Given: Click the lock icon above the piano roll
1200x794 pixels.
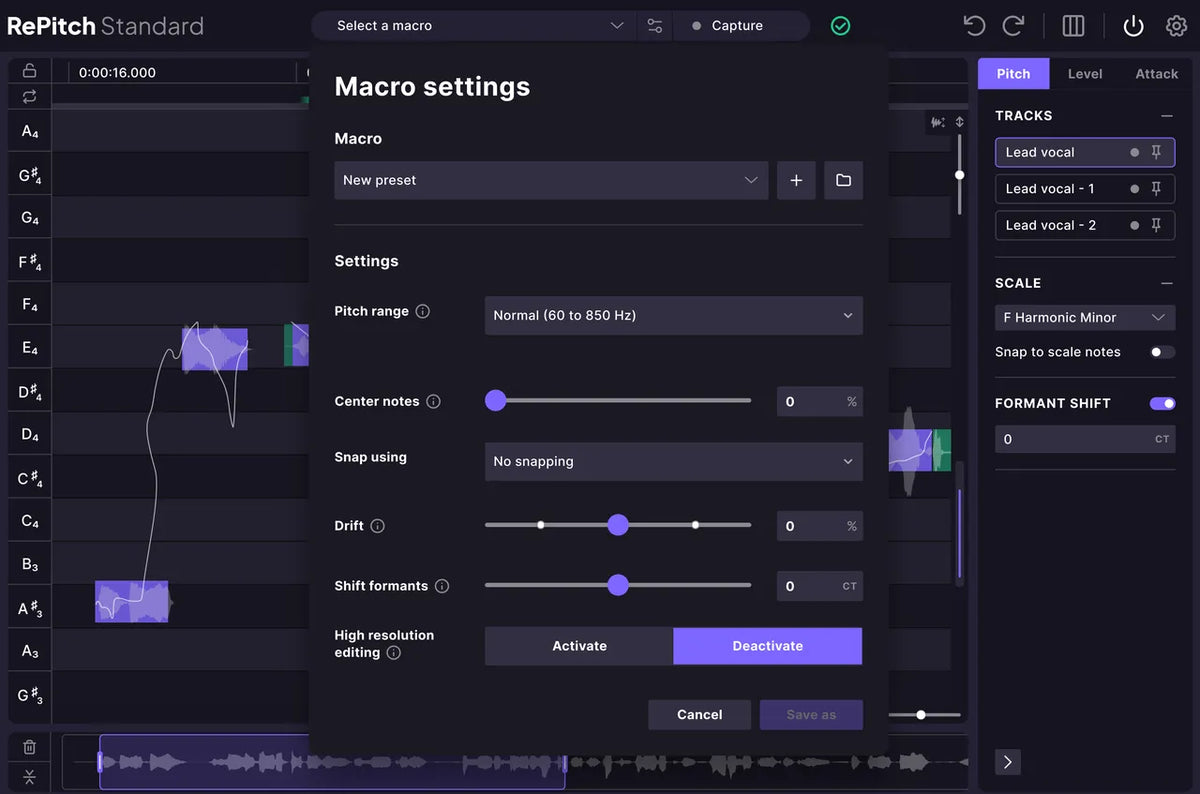Looking at the screenshot, I should (29, 71).
